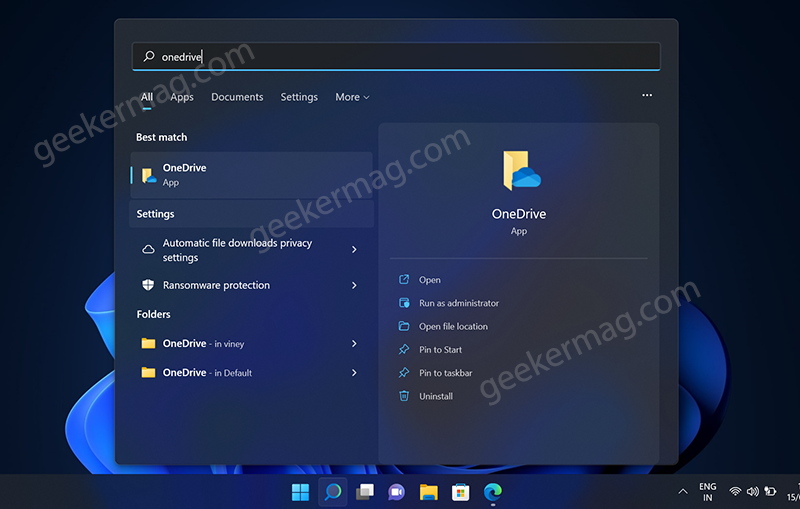Click into the search field containing onedrive
Image resolution: width=800 pixels, height=509 pixels.
[396, 56]
